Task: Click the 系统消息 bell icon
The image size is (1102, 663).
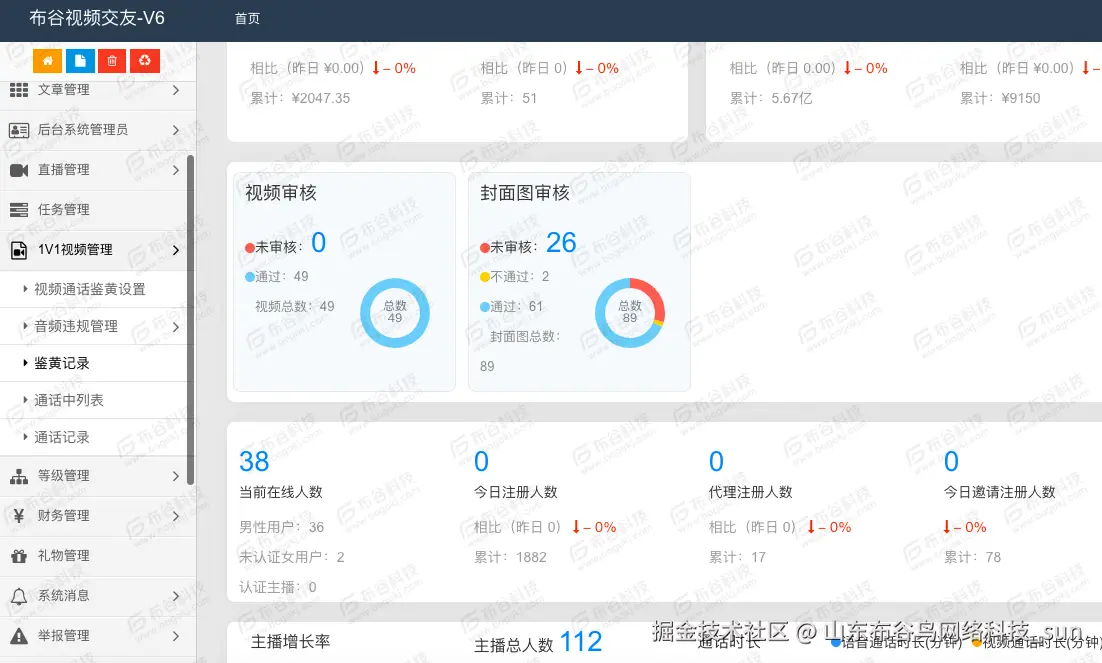Action: coord(20,595)
